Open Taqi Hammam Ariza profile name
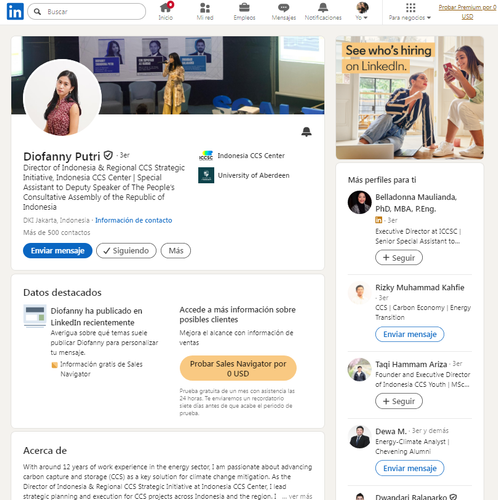The height and width of the screenshot is (500, 498). tap(411, 364)
